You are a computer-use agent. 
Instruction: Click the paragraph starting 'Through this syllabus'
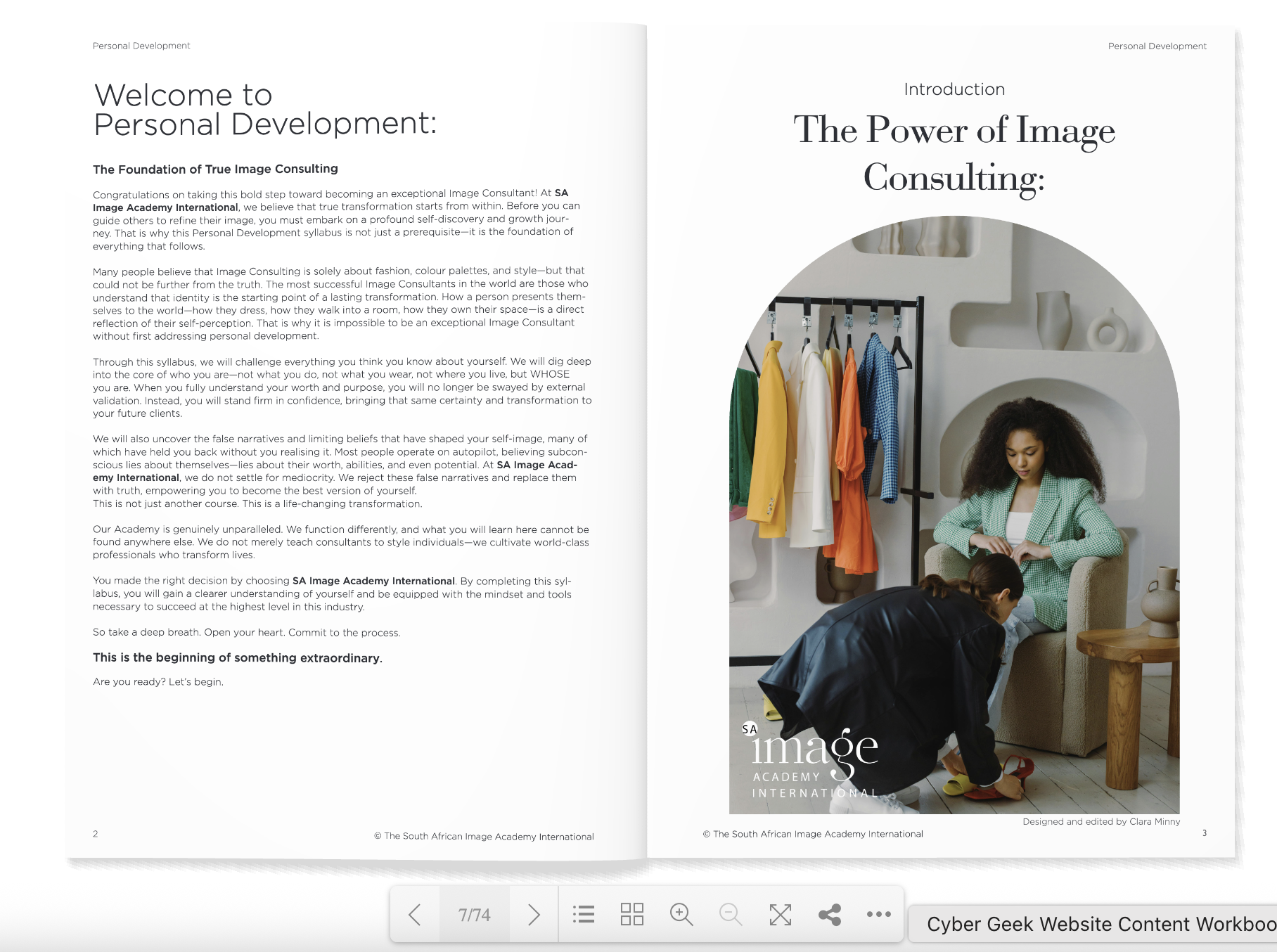342,387
